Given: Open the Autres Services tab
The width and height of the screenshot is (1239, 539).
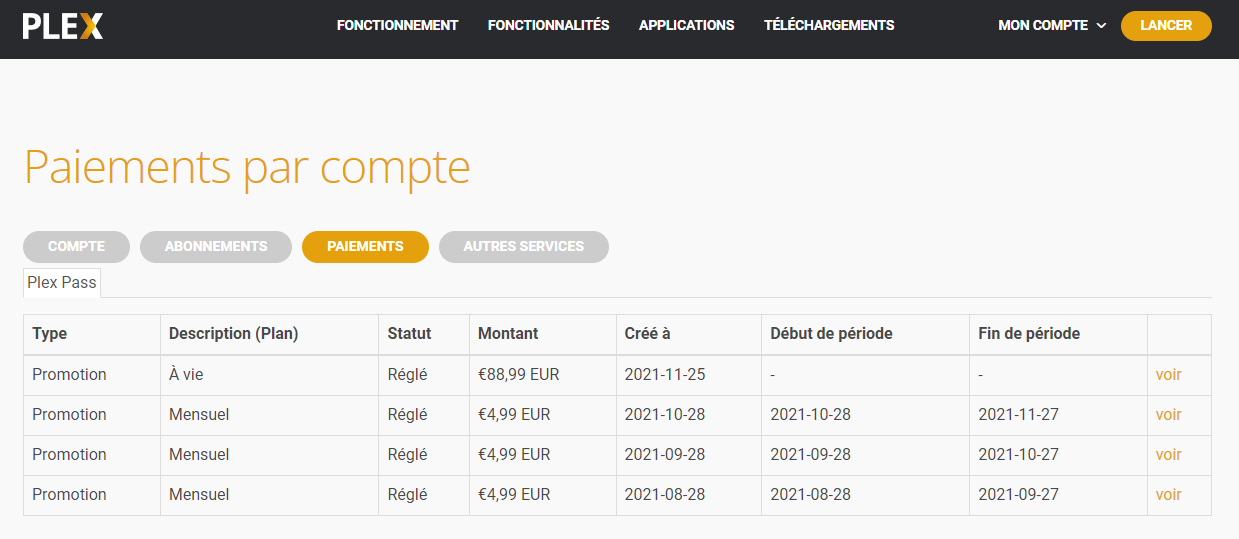Looking at the screenshot, I should pos(523,247).
